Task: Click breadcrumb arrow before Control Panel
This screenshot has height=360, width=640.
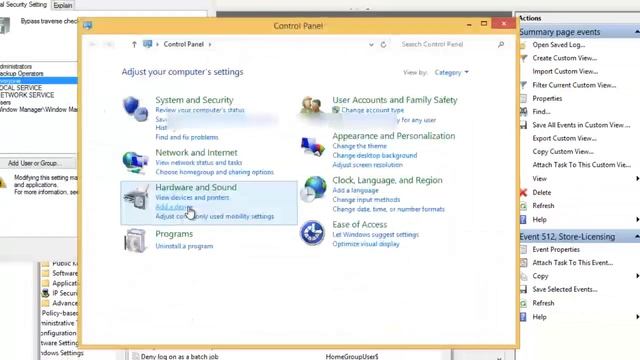Action: pos(158,44)
